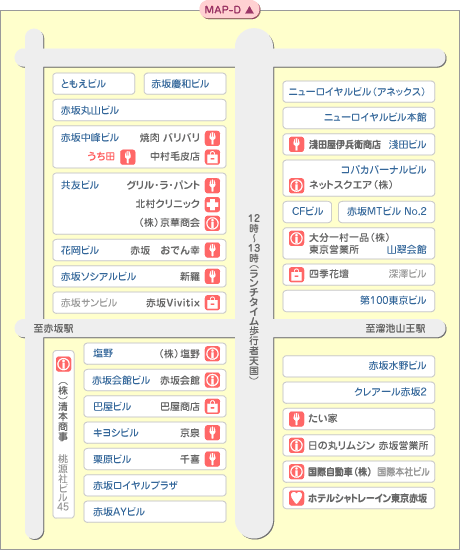The height and width of the screenshot is (558, 460).
Task: Click shop icon next to 中村毛皮店
Action: click(x=212, y=157)
